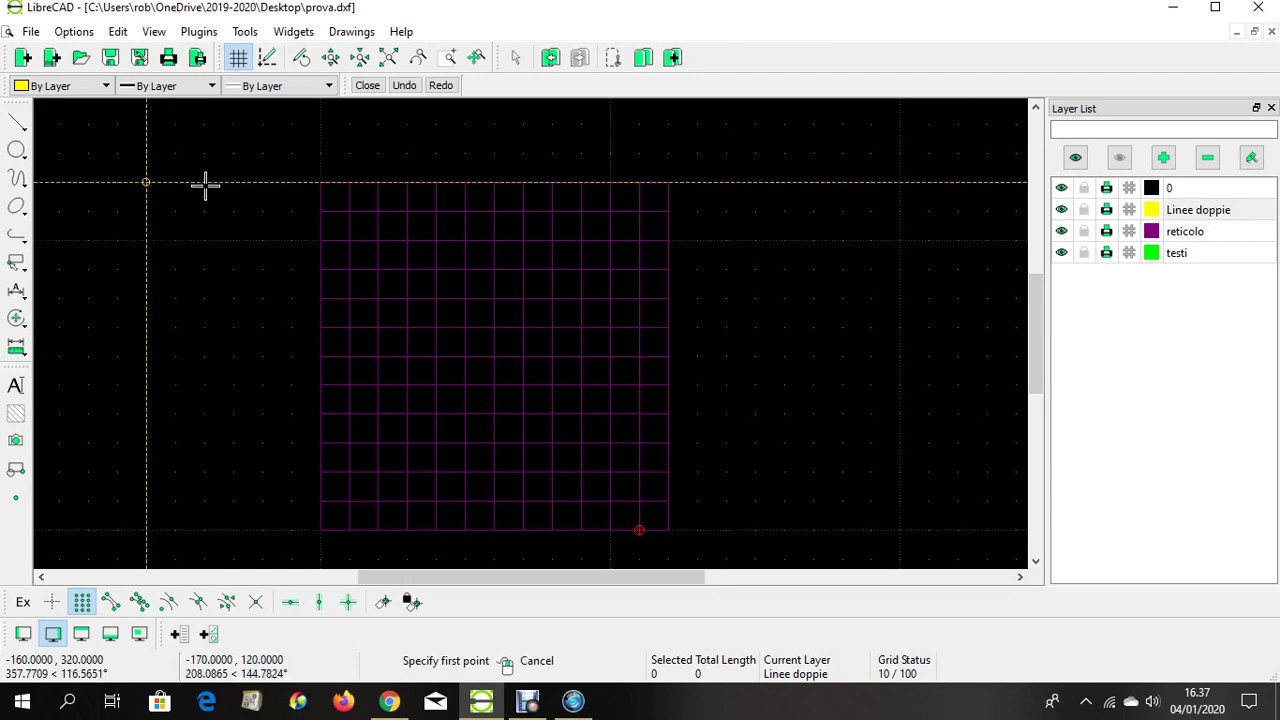The height and width of the screenshot is (720, 1280).
Task: Toggle draft mode in toolbar
Action: pyautogui.click(x=267, y=58)
